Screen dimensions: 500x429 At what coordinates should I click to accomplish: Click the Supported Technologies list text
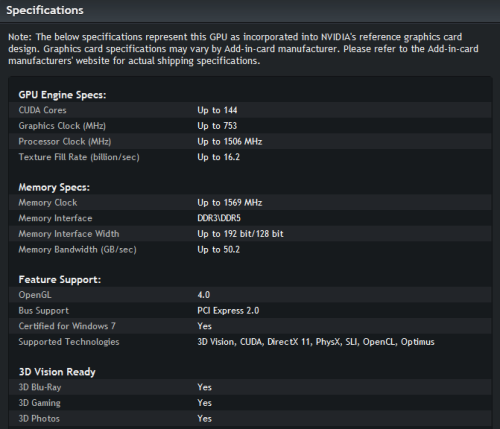coord(316,342)
